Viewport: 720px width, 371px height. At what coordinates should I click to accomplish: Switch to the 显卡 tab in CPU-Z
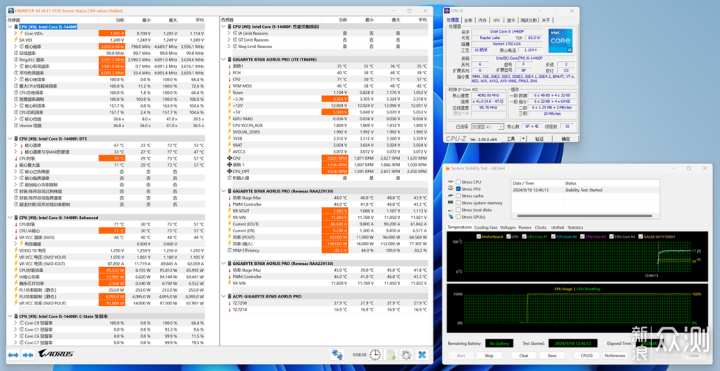(511, 20)
